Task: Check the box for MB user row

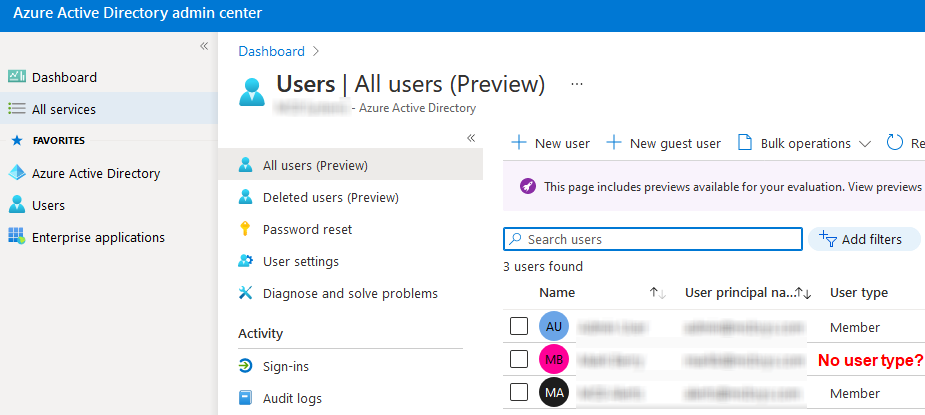Action: pyautogui.click(x=519, y=359)
